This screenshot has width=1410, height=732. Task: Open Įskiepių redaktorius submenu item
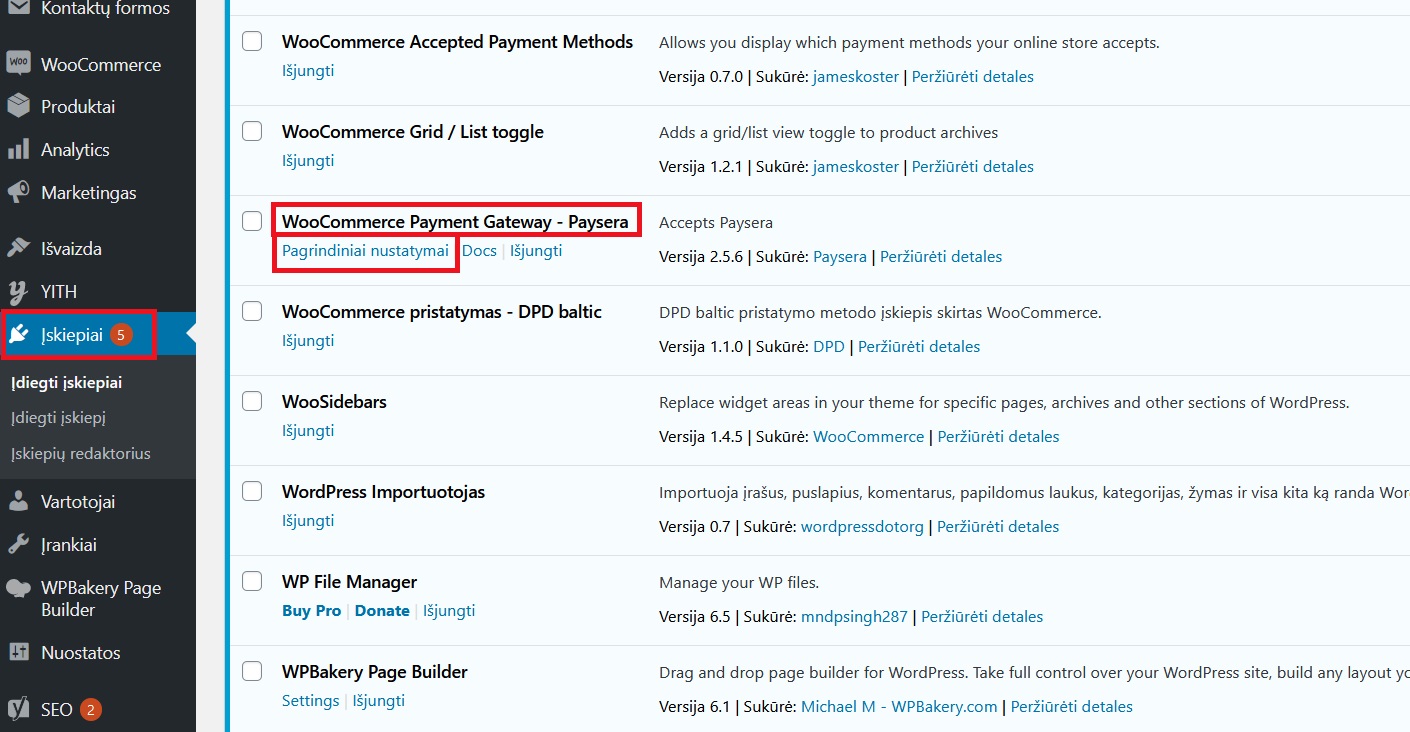pos(81,453)
